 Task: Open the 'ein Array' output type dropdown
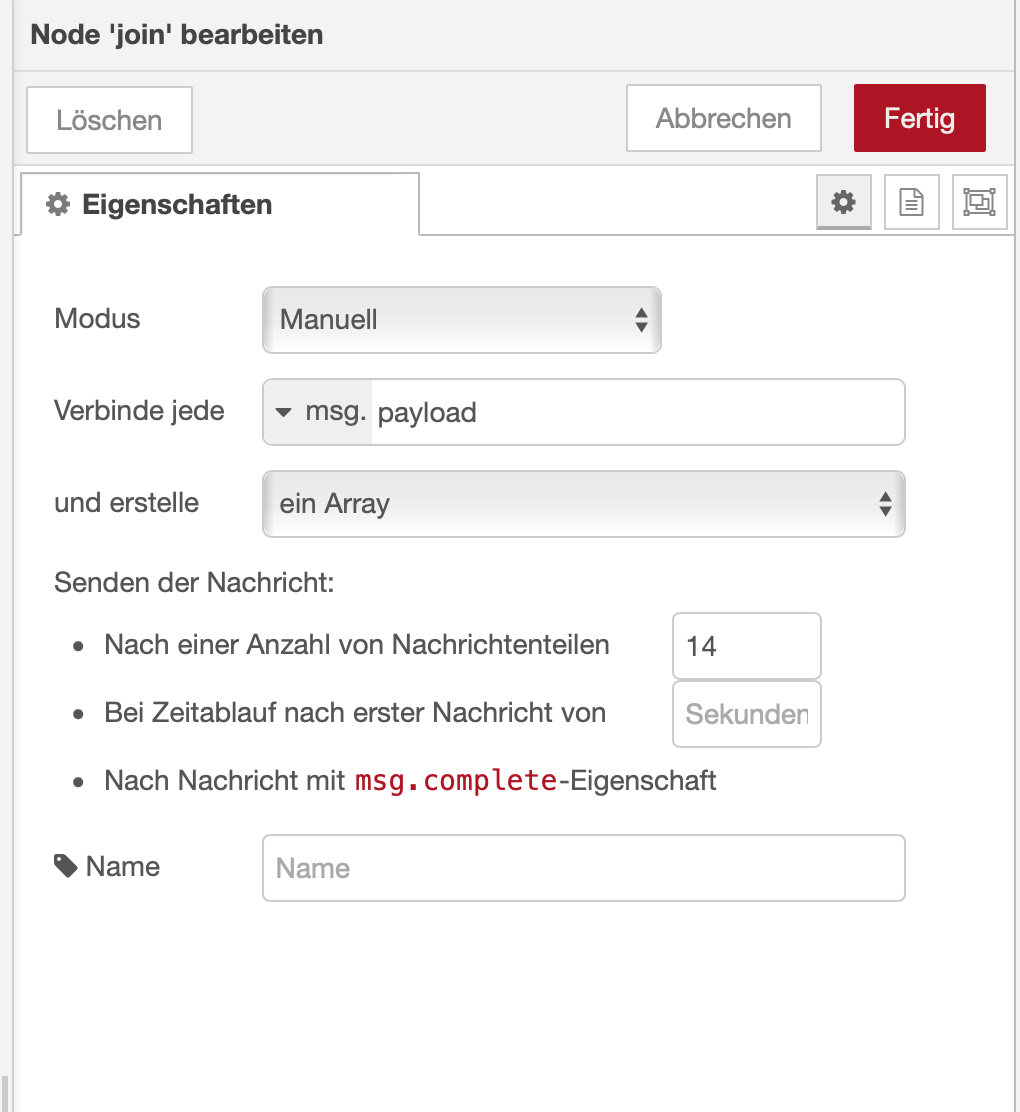(583, 504)
